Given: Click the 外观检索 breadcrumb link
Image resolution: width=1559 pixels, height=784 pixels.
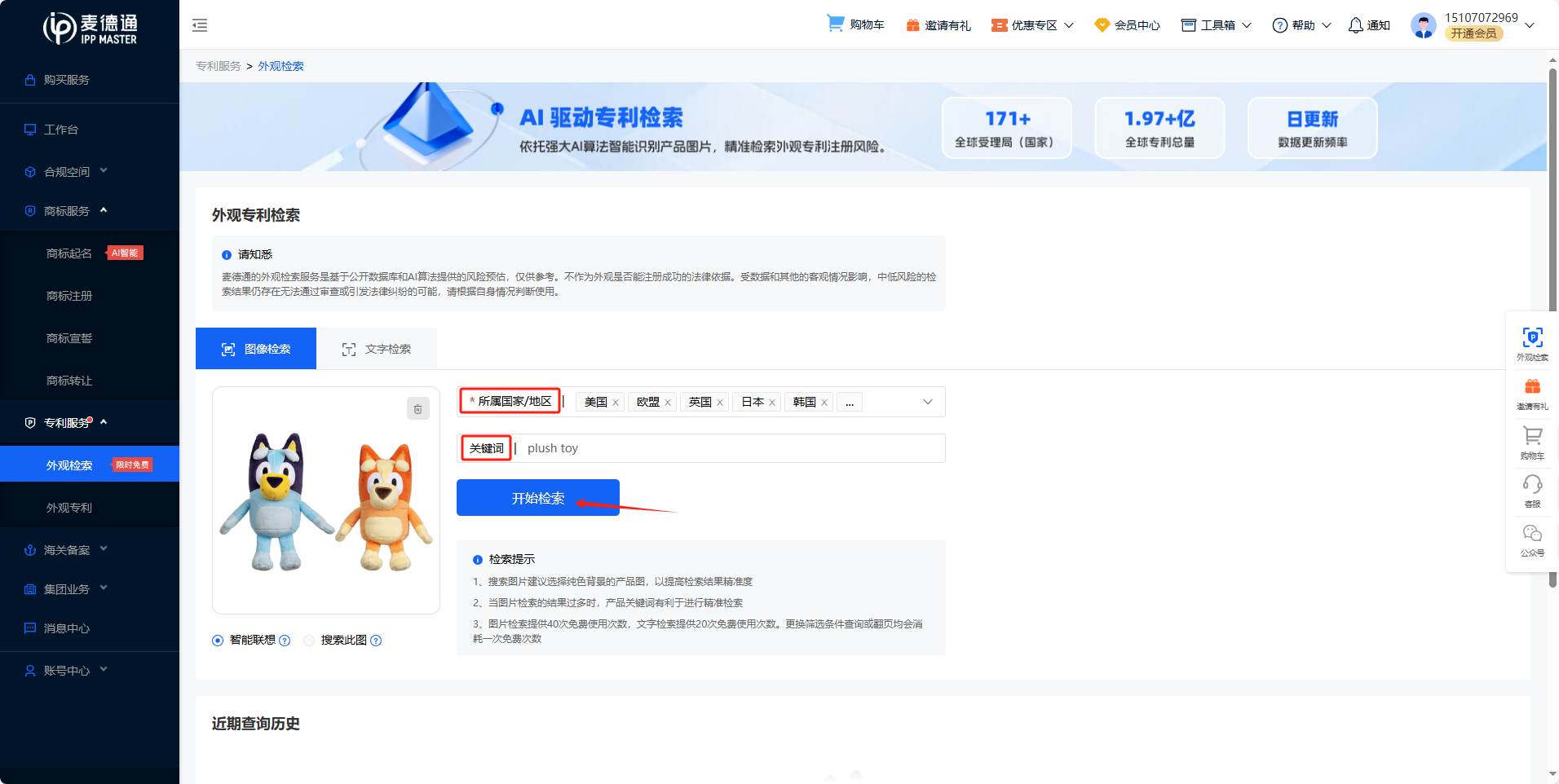Looking at the screenshot, I should click(x=281, y=66).
